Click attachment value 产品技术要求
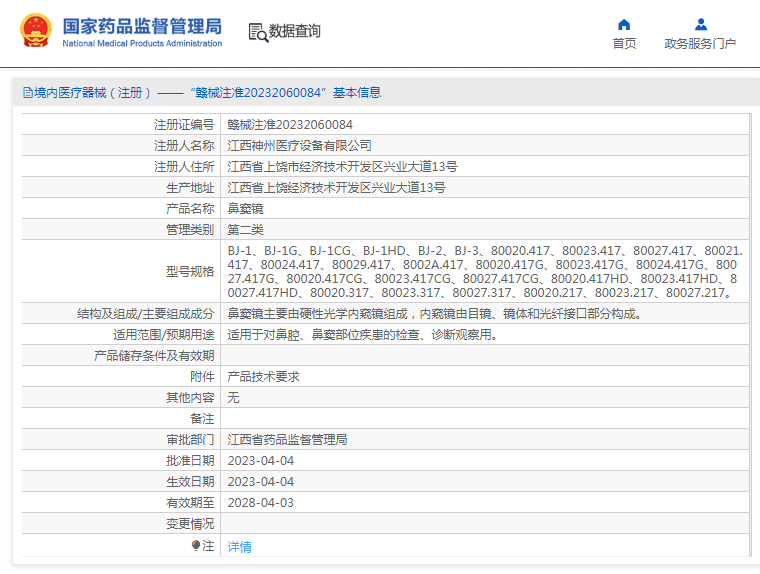Image resolution: width=760 pixels, height=574 pixels. [x=263, y=377]
